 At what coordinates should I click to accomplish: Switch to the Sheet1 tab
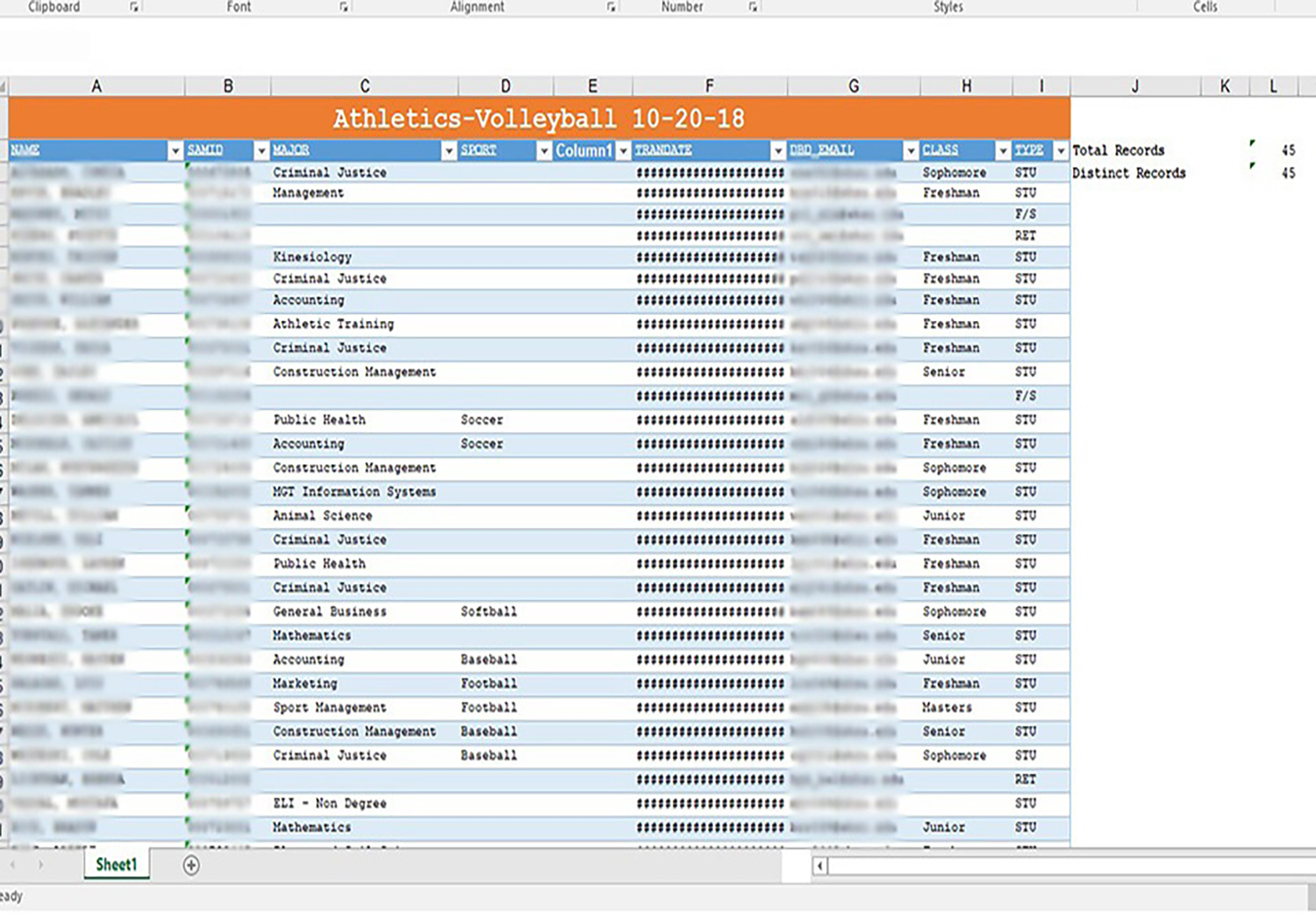tap(117, 865)
